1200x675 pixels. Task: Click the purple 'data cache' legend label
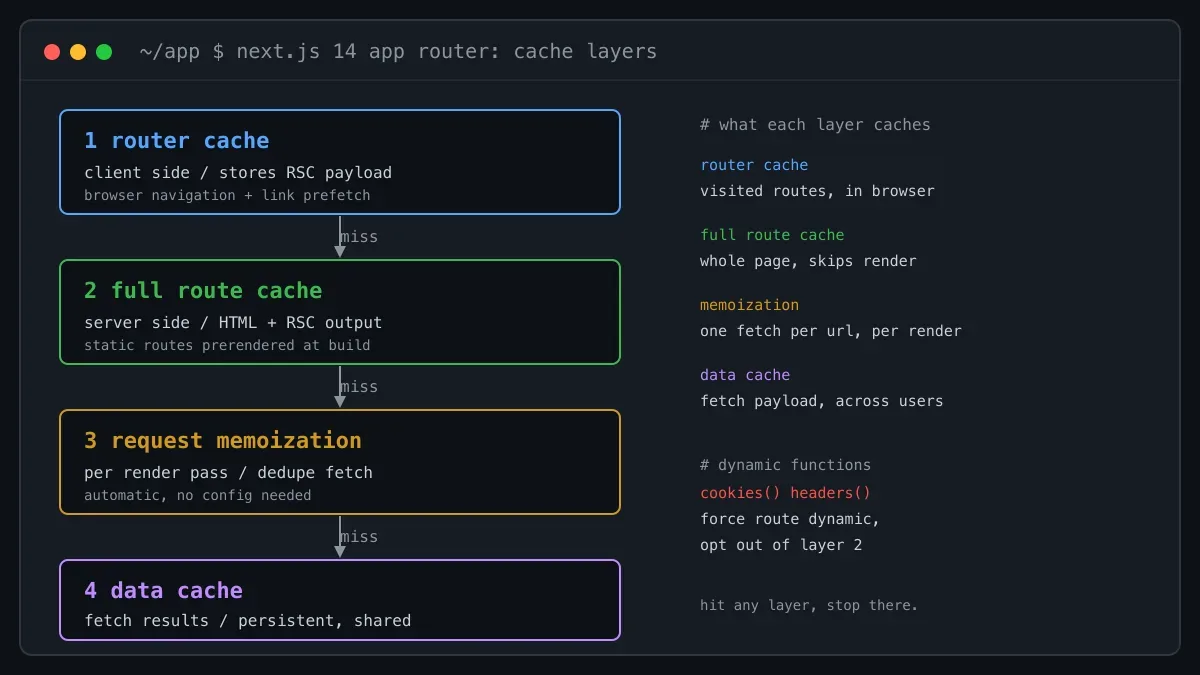[745, 375]
